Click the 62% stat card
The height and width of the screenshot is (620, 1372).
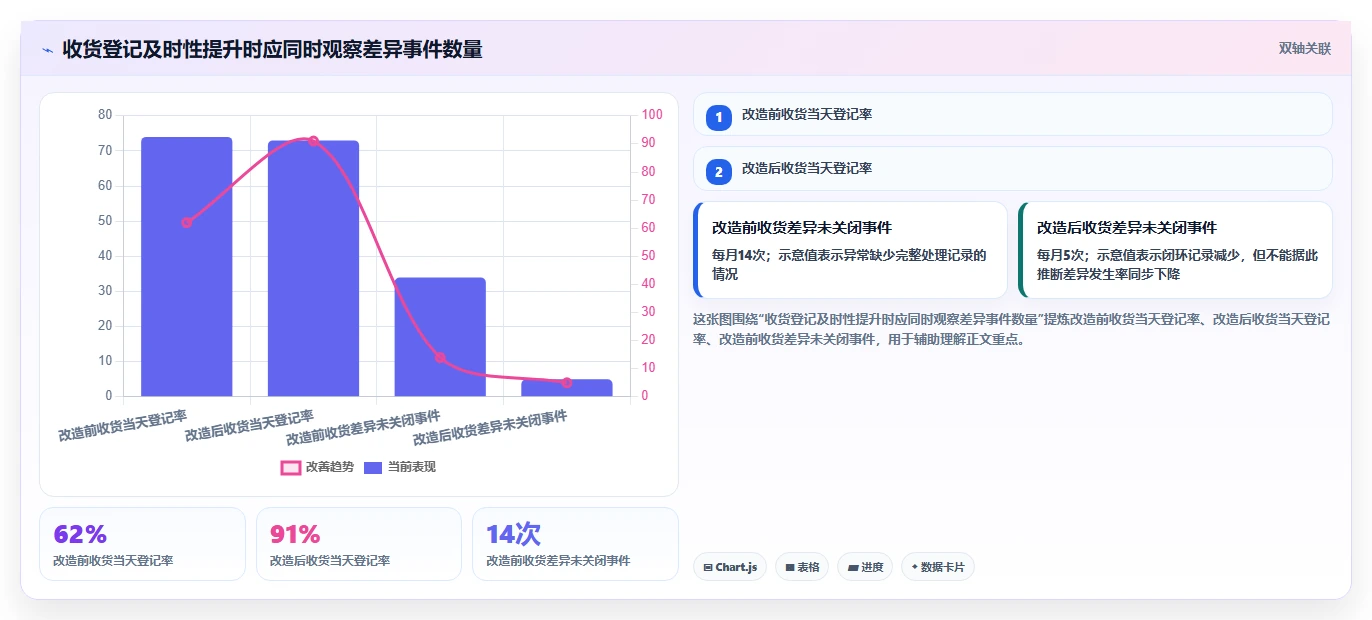[142, 544]
